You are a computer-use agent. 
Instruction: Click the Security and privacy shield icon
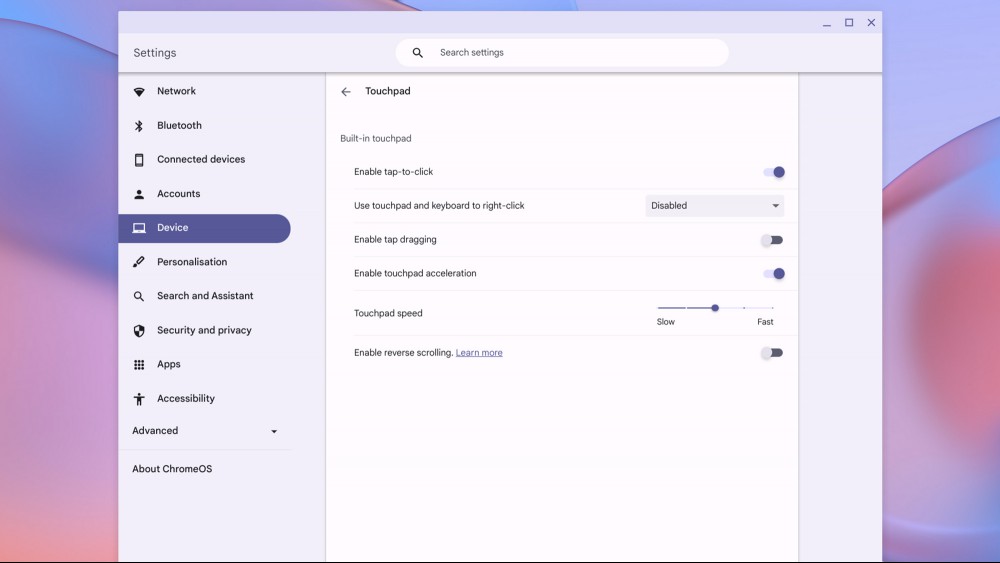[x=139, y=331]
